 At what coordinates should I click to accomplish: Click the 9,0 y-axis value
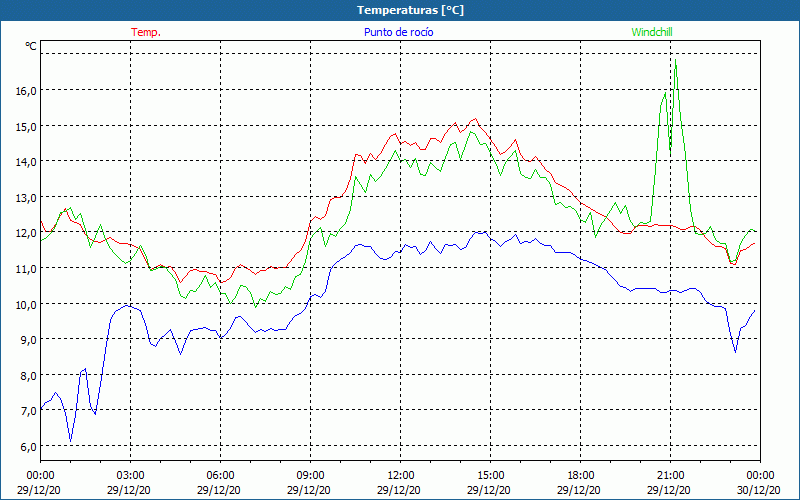tap(28, 340)
